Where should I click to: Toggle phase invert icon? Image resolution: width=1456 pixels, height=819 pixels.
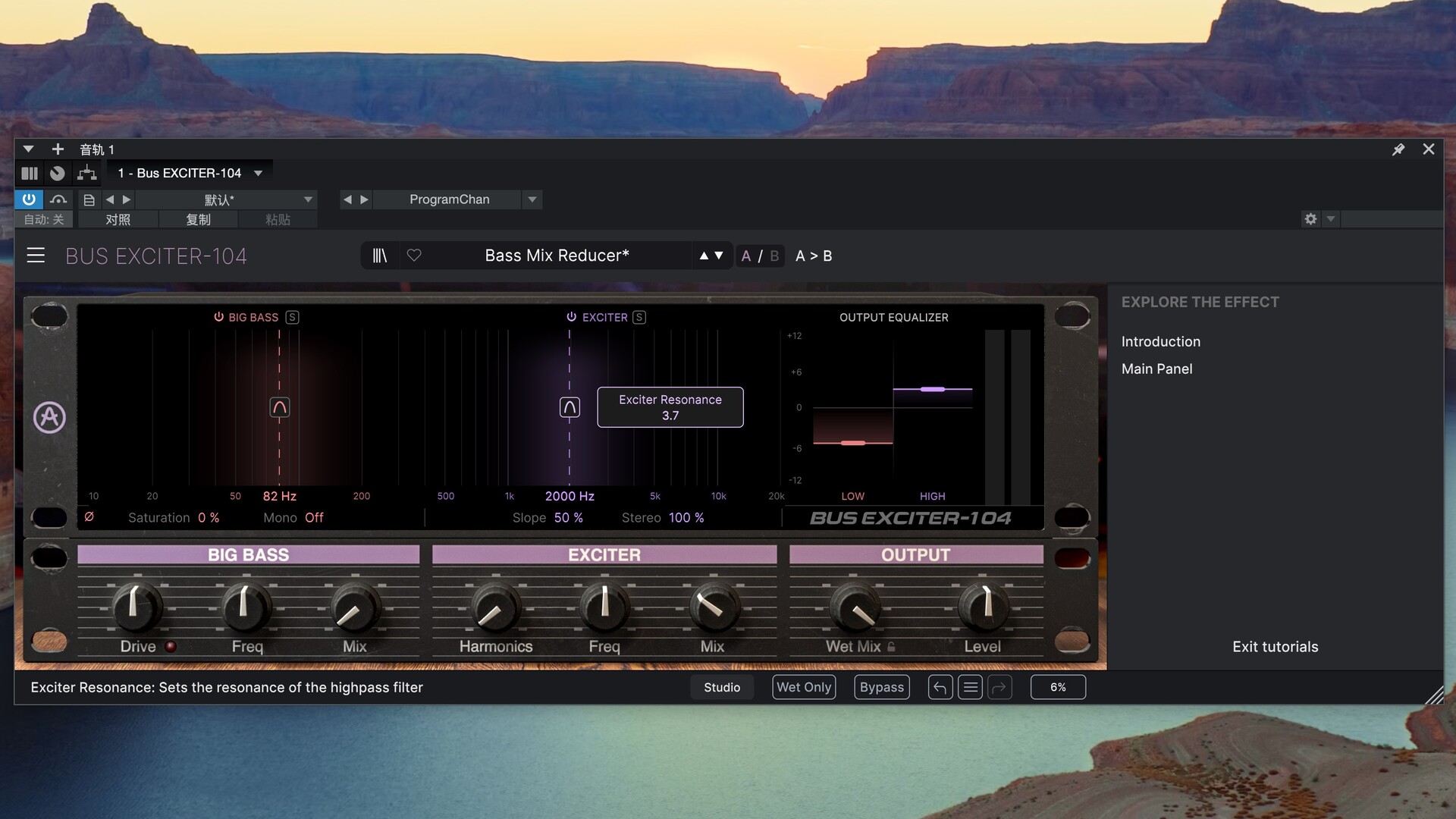point(89,516)
